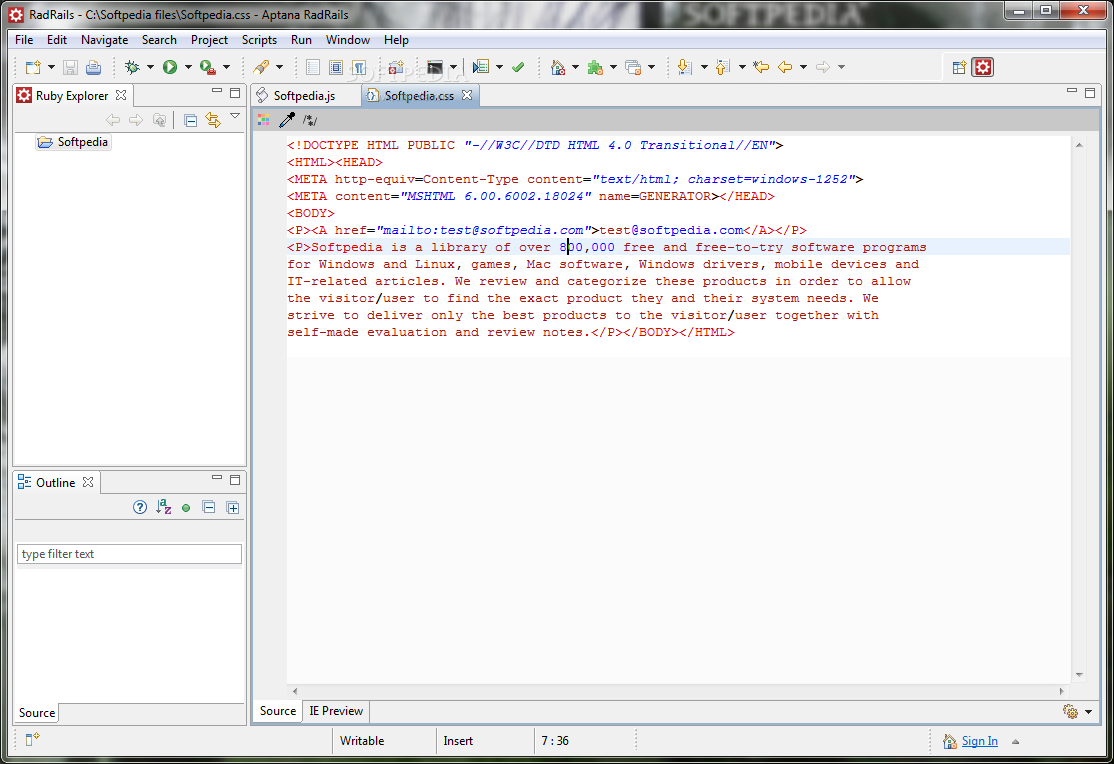Minimize the Ruby Explorer panel

[217, 92]
